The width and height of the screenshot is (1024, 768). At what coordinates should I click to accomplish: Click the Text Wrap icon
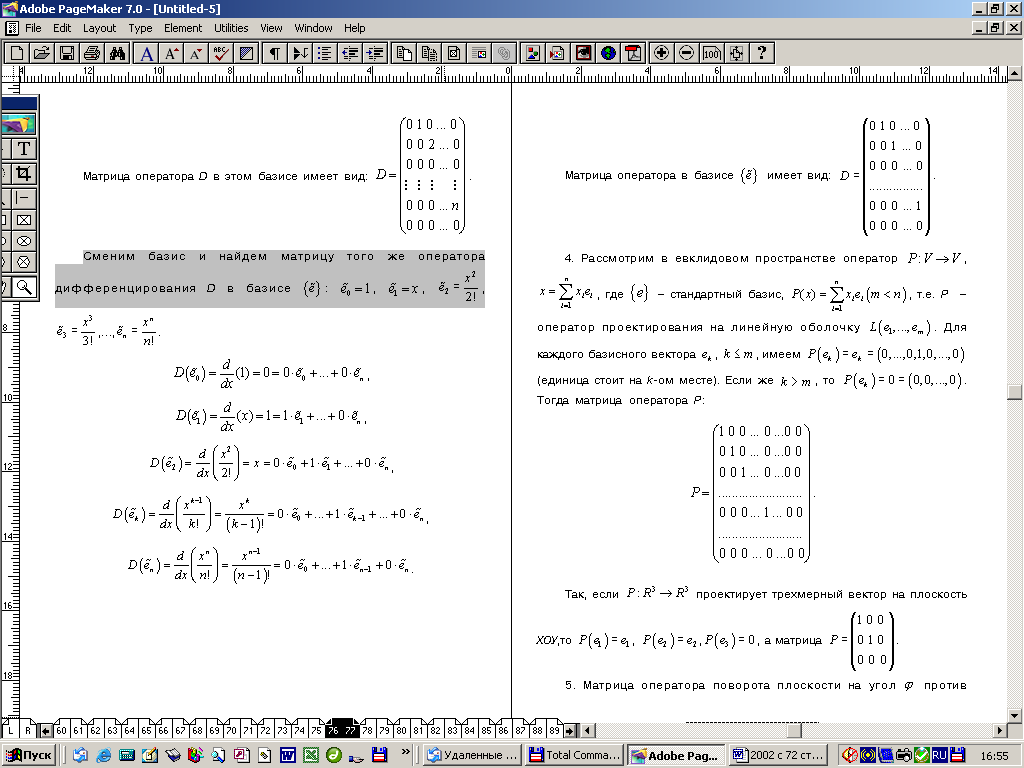click(479, 53)
